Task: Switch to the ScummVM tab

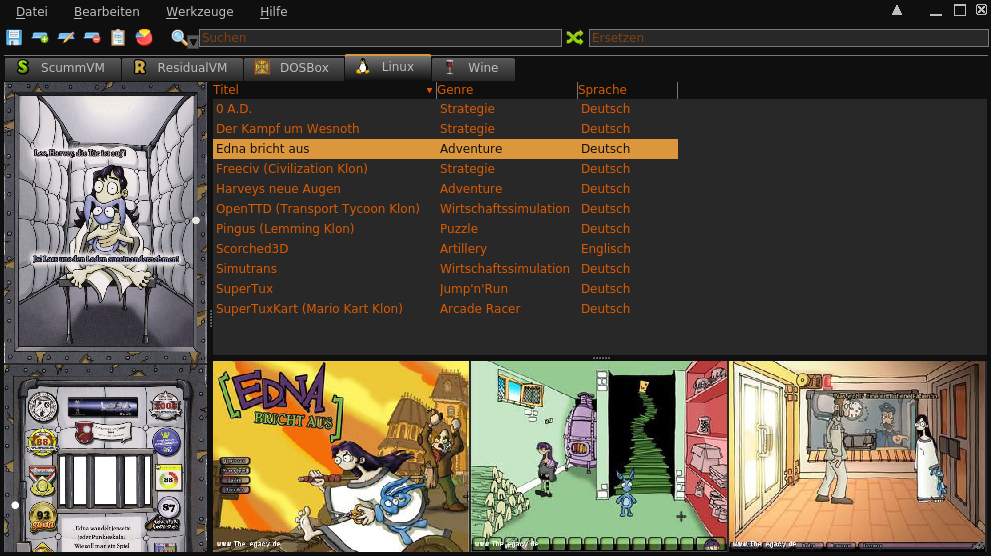Action: pyautogui.click(x=63, y=68)
